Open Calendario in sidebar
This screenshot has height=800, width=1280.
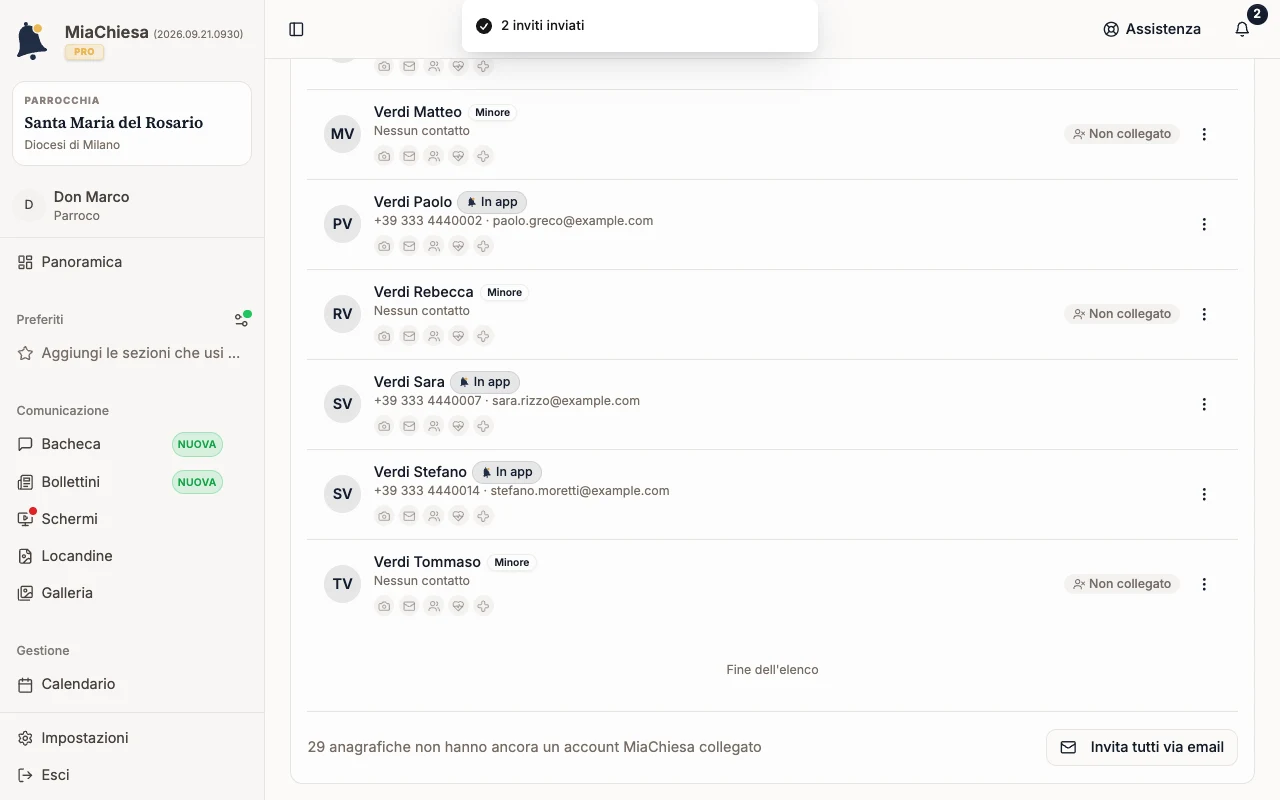(132, 684)
